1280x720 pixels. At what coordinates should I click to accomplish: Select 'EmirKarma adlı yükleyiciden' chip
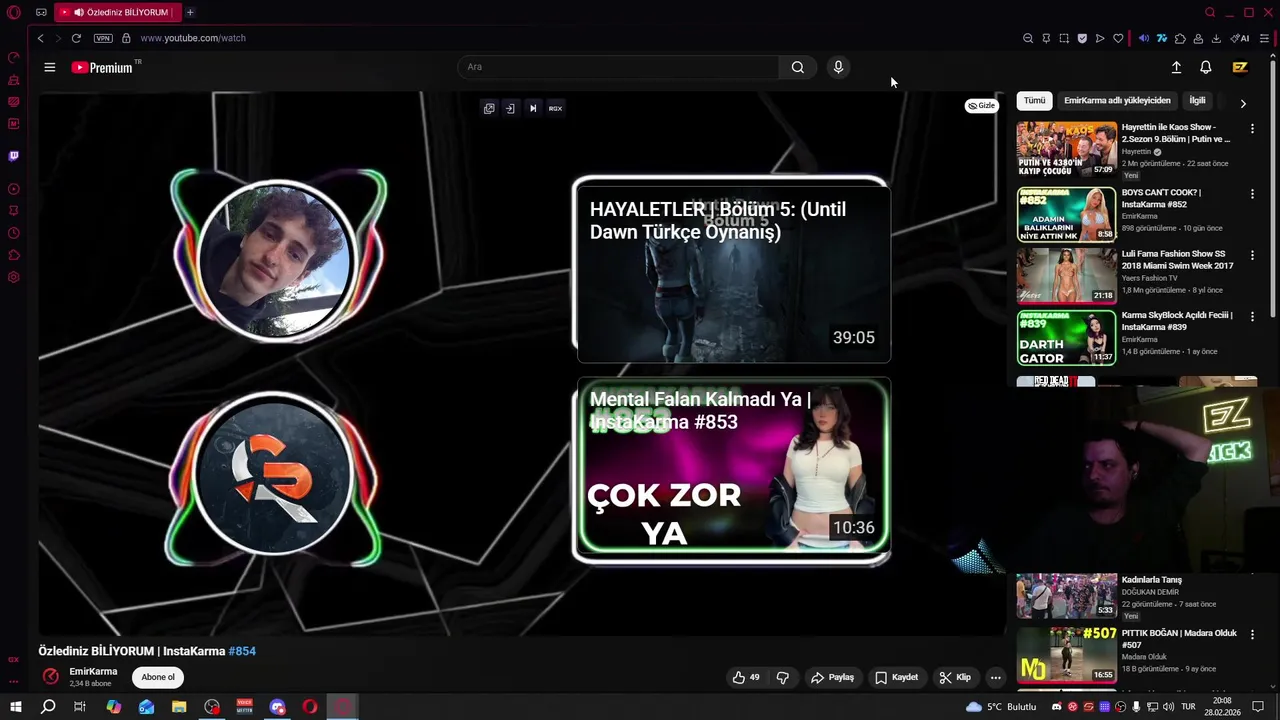(x=1117, y=101)
